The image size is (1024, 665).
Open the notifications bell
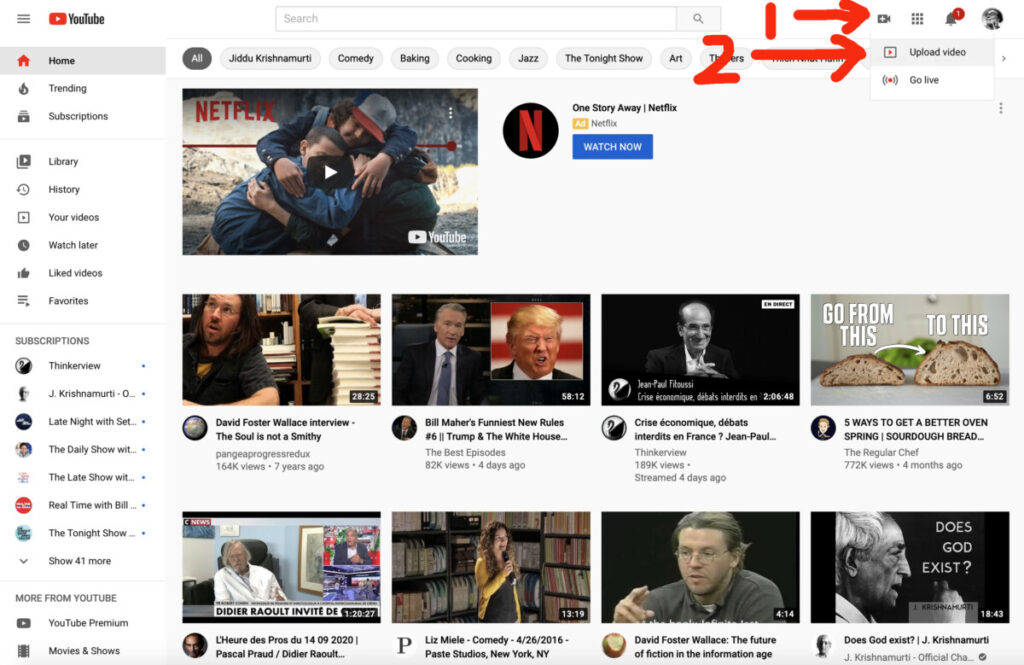click(951, 18)
